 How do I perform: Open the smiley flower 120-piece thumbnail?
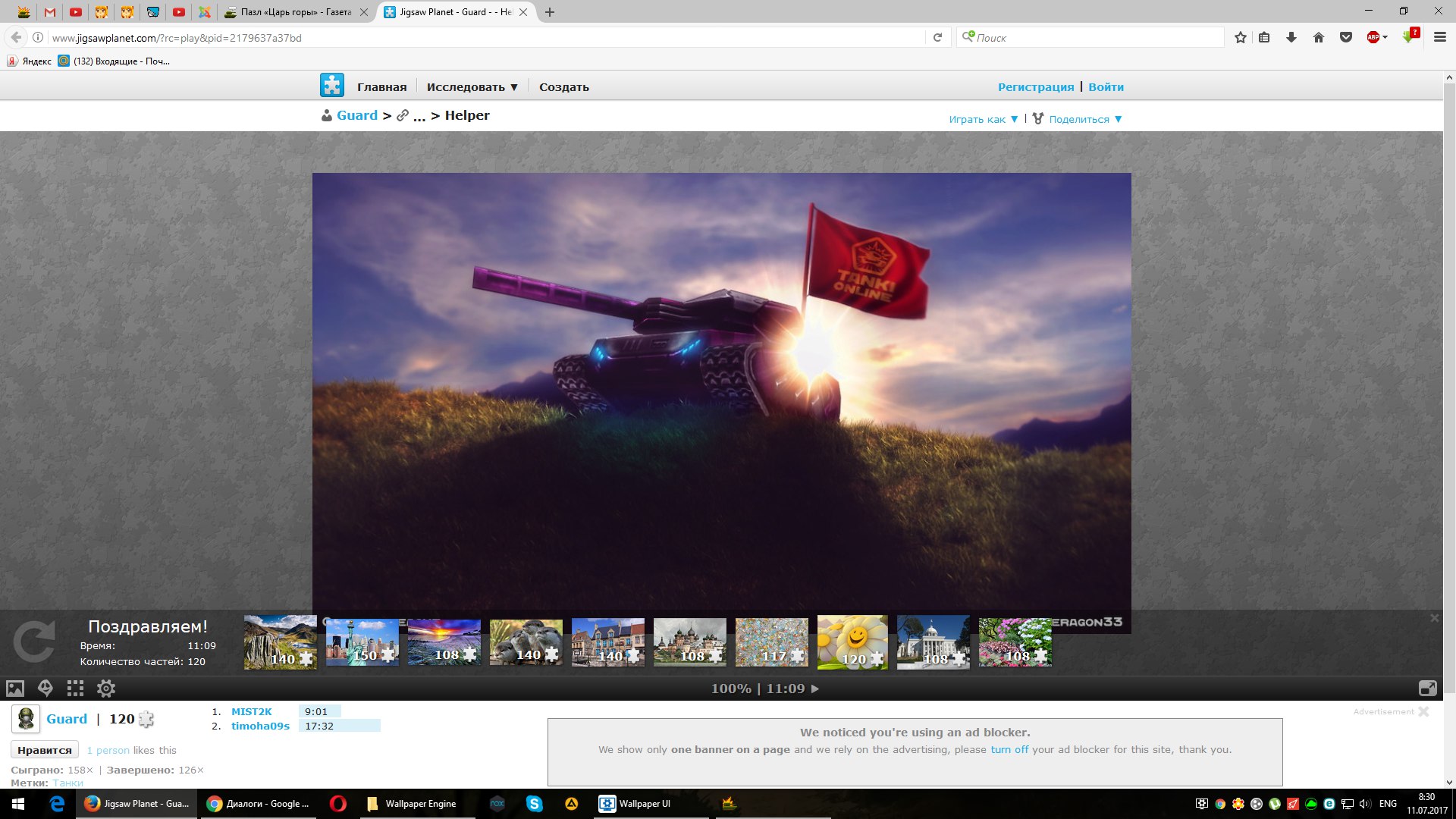[852, 642]
